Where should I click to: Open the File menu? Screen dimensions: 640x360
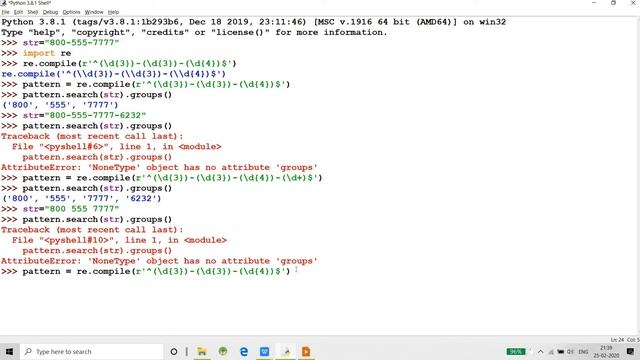pos(5,12)
